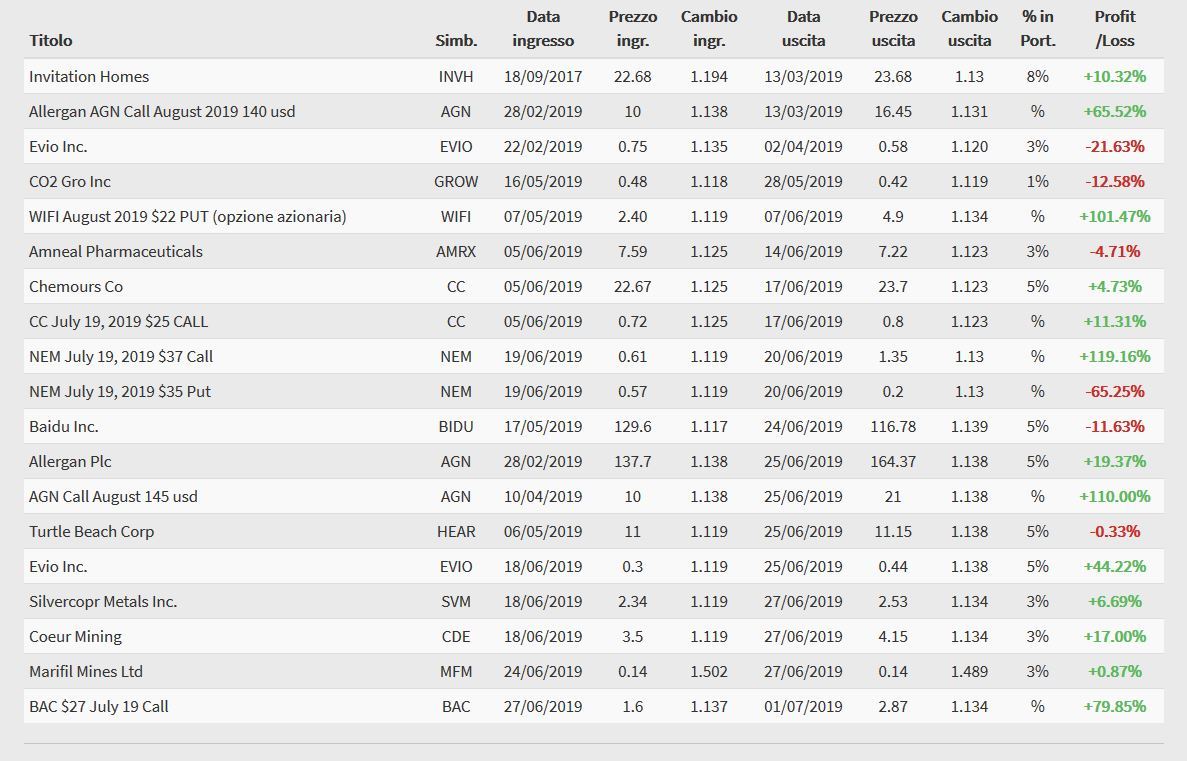Screen dimensions: 1187x761
Task: Click the Data ingresso column header
Action: pyautogui.click(x=543, y=29)
